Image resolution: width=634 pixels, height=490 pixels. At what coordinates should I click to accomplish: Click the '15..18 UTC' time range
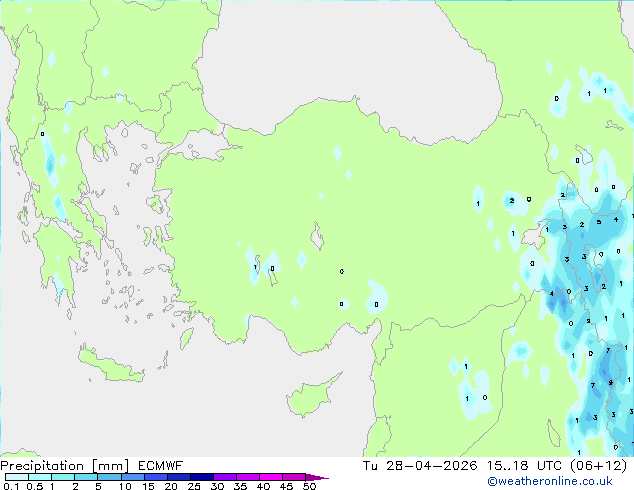click(x=524, y=466)
